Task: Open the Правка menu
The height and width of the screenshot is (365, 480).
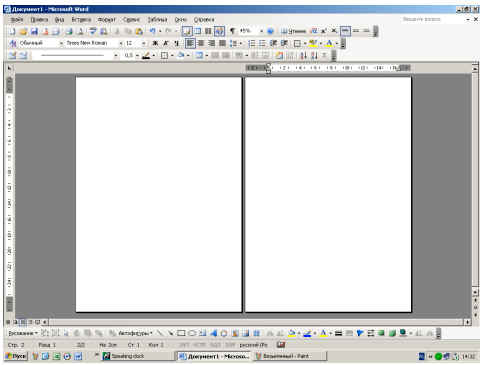Action: (x=39, y=20)
